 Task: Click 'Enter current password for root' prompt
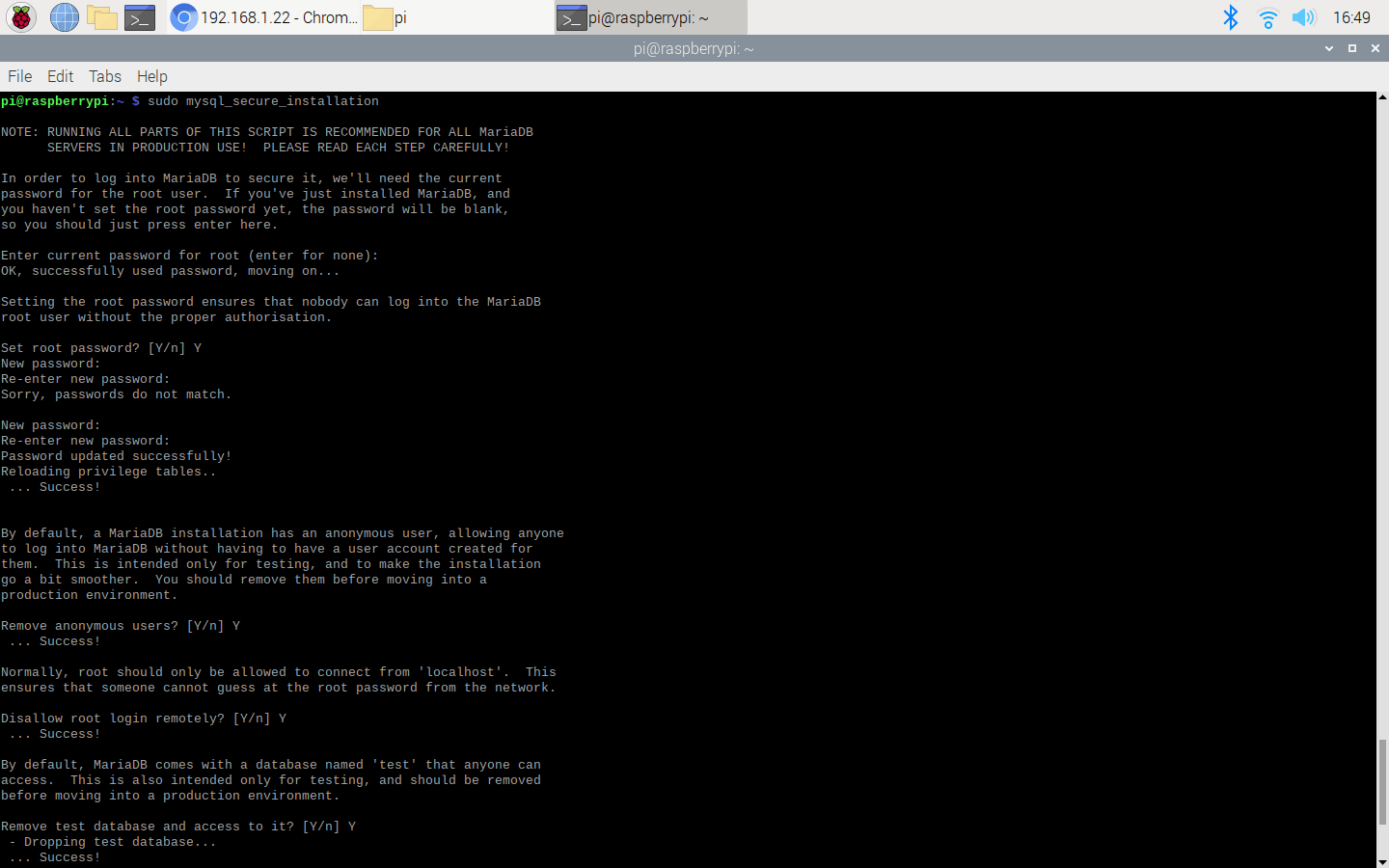coord(190,256)
